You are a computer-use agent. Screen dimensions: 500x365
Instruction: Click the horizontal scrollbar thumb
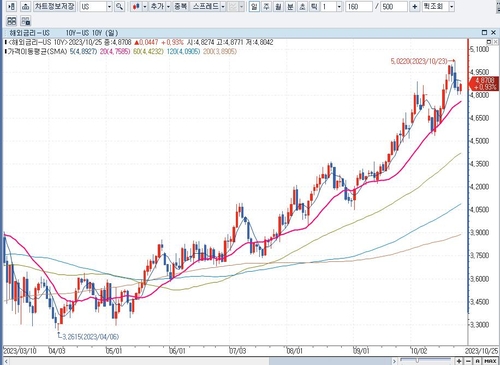click(329, 361)
